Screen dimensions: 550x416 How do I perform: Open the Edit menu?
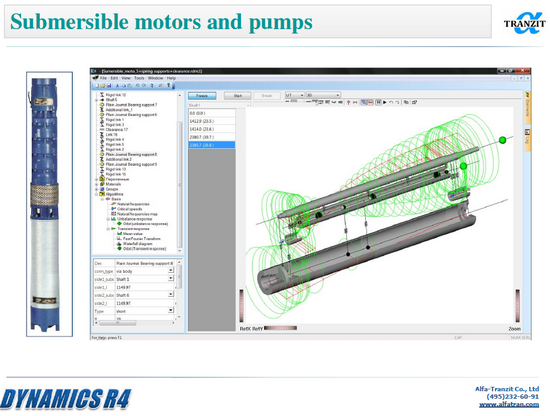tap(114, 78)
